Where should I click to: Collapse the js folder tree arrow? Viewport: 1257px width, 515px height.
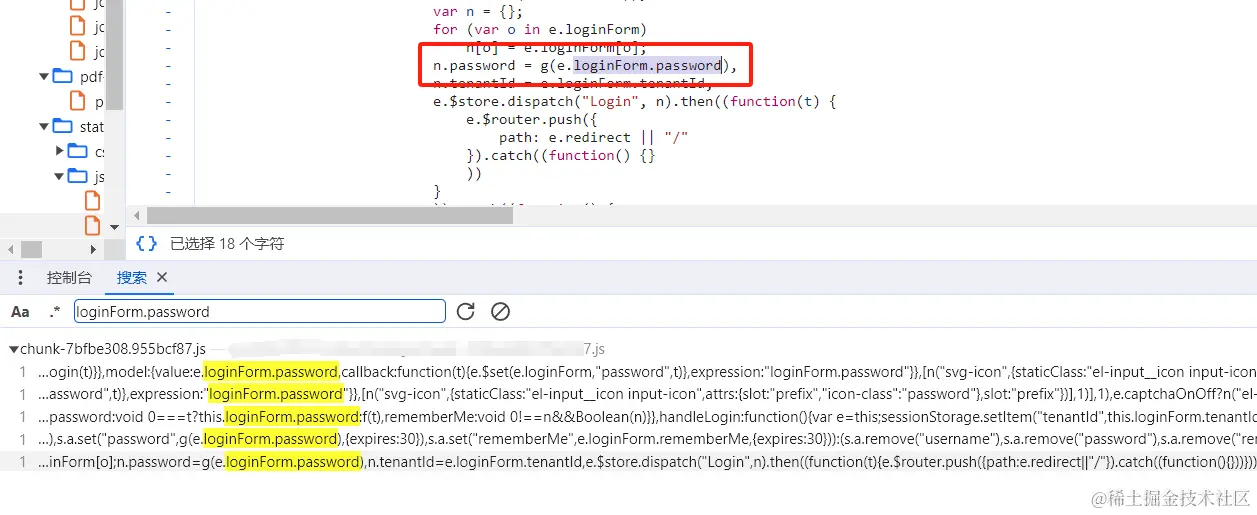(x=60, y=177)
